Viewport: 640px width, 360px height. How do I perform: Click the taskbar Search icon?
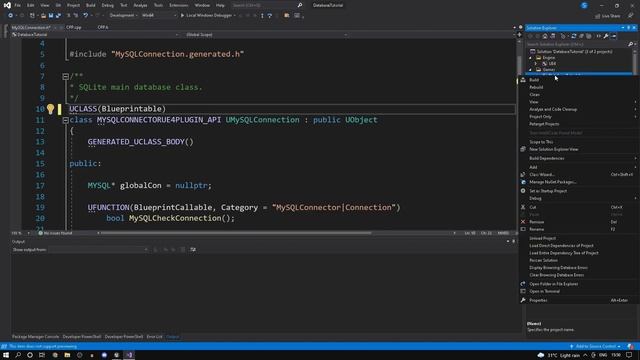(18, 355)
